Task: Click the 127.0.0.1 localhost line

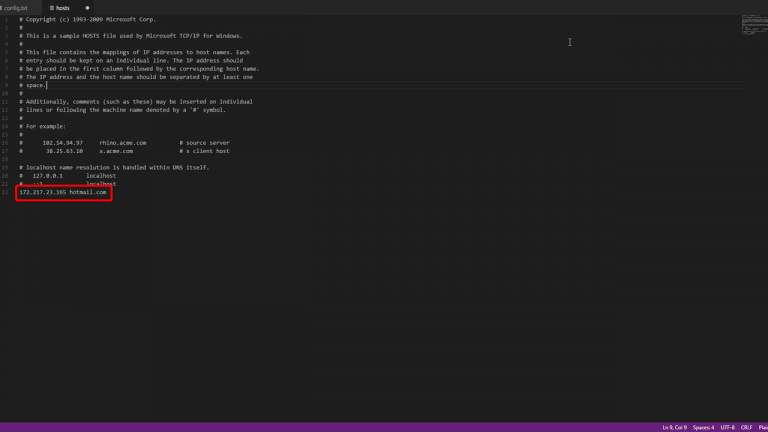Action: click(68, 176)
